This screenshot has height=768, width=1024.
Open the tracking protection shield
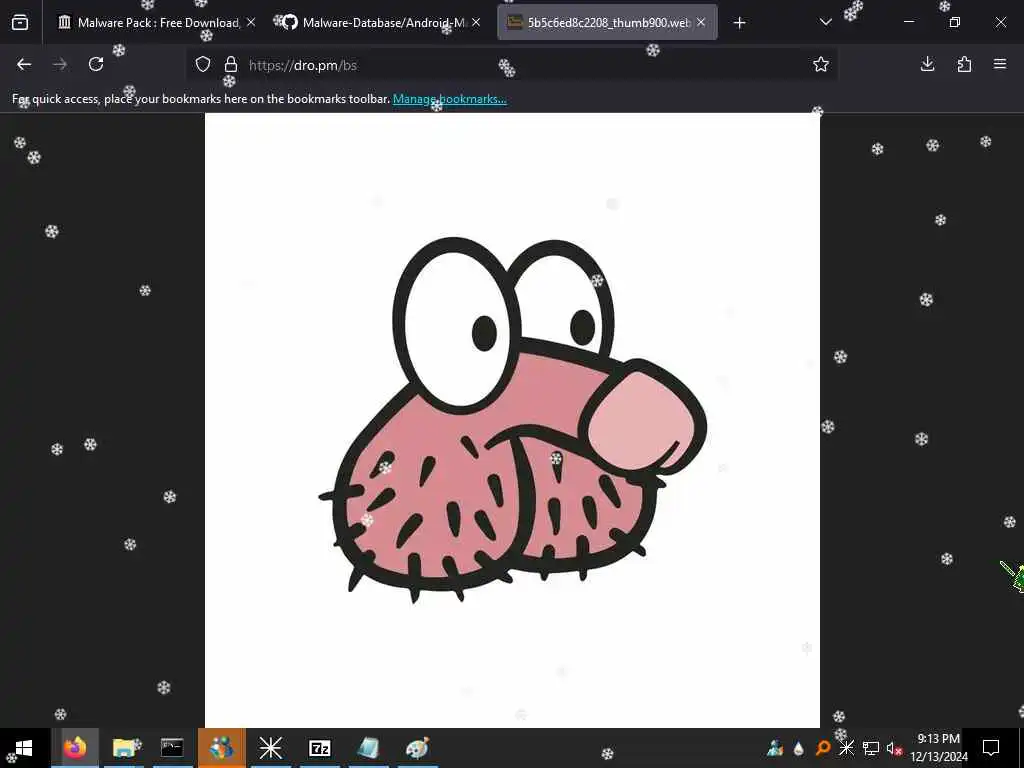point(203,65)
